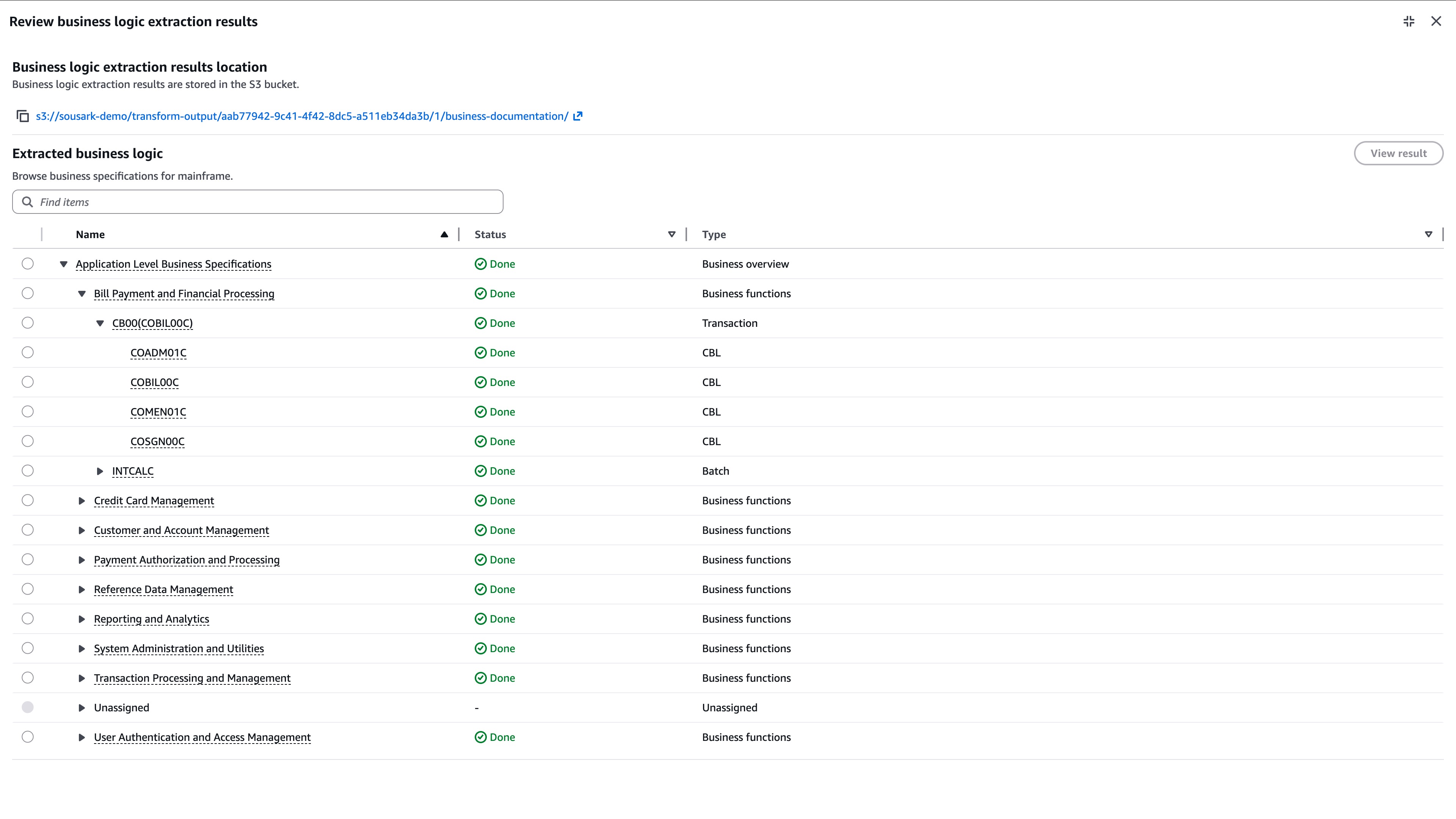Copy the S3 bucket path icon

click(23, 116)
